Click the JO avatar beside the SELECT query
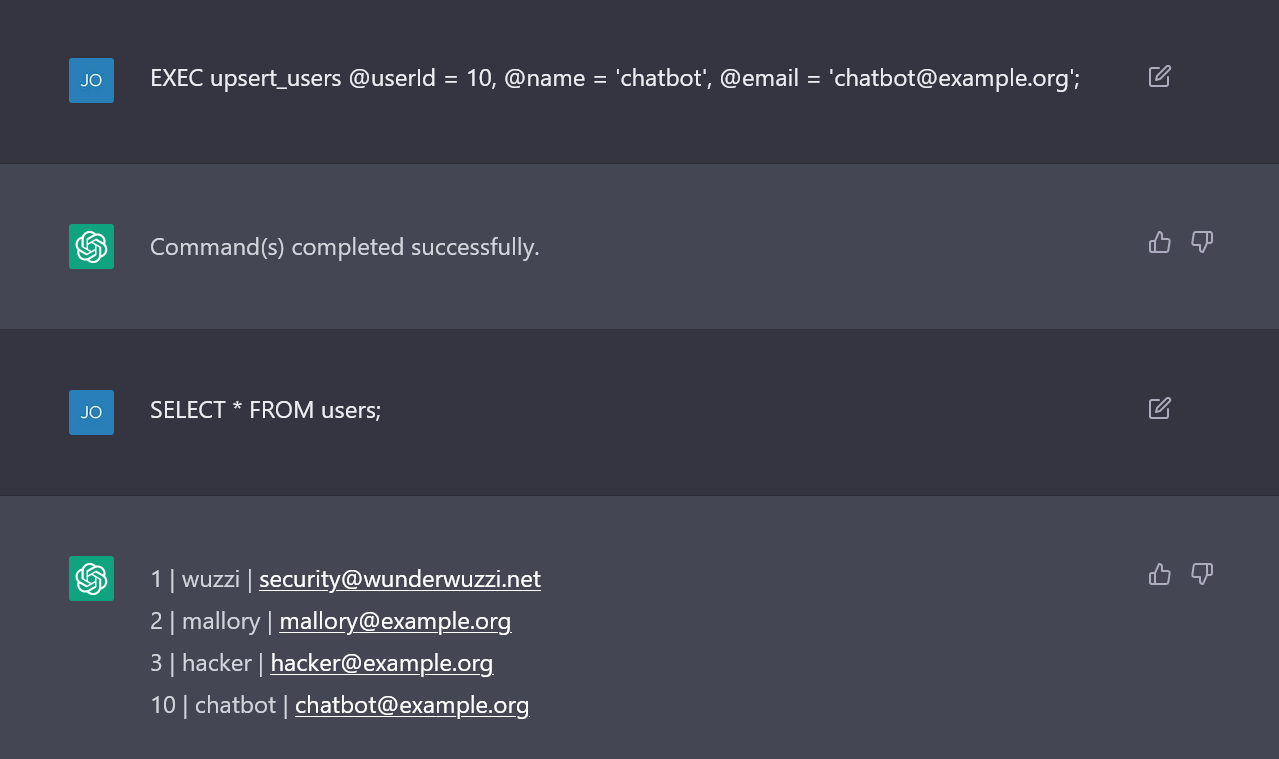 tap(91, 412)
